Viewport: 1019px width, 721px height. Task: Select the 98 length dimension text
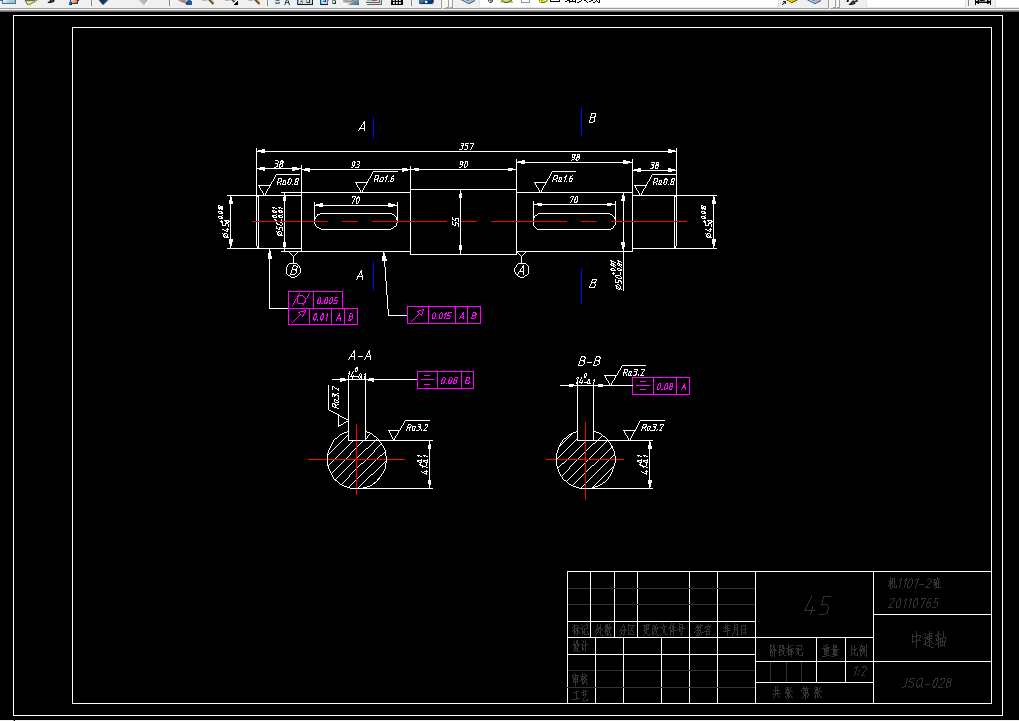pos(575,157)
